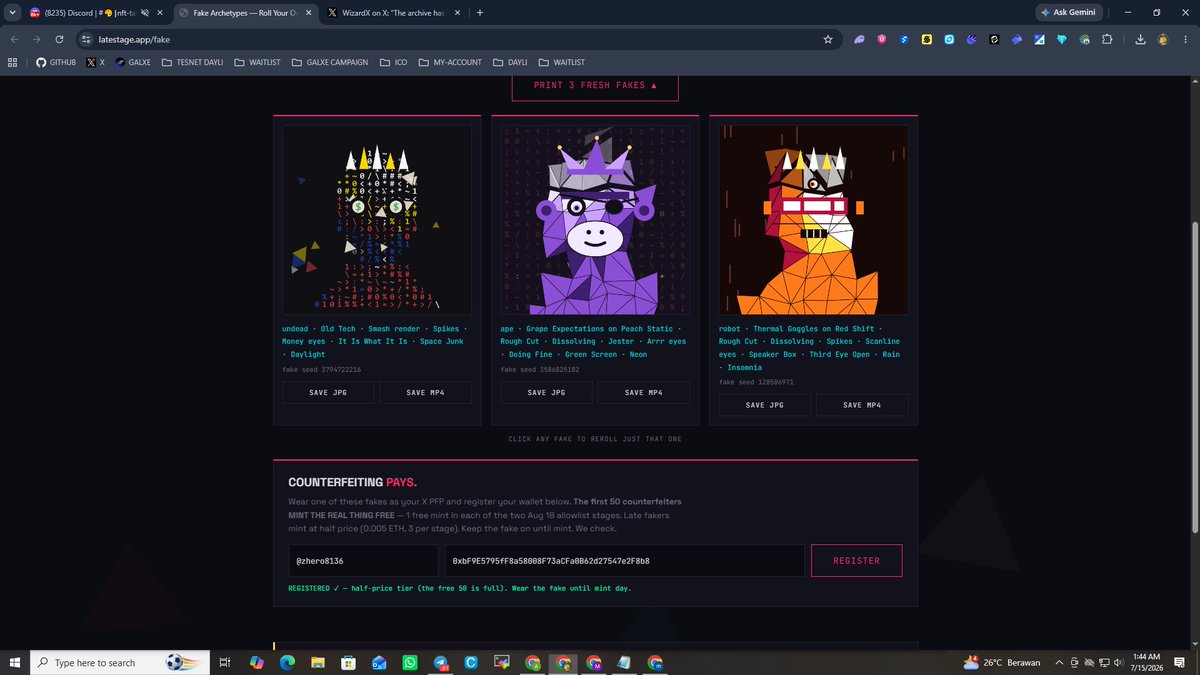Open Microsoft Store from taskbar
1200x675 pixels.
click(348, 662)
